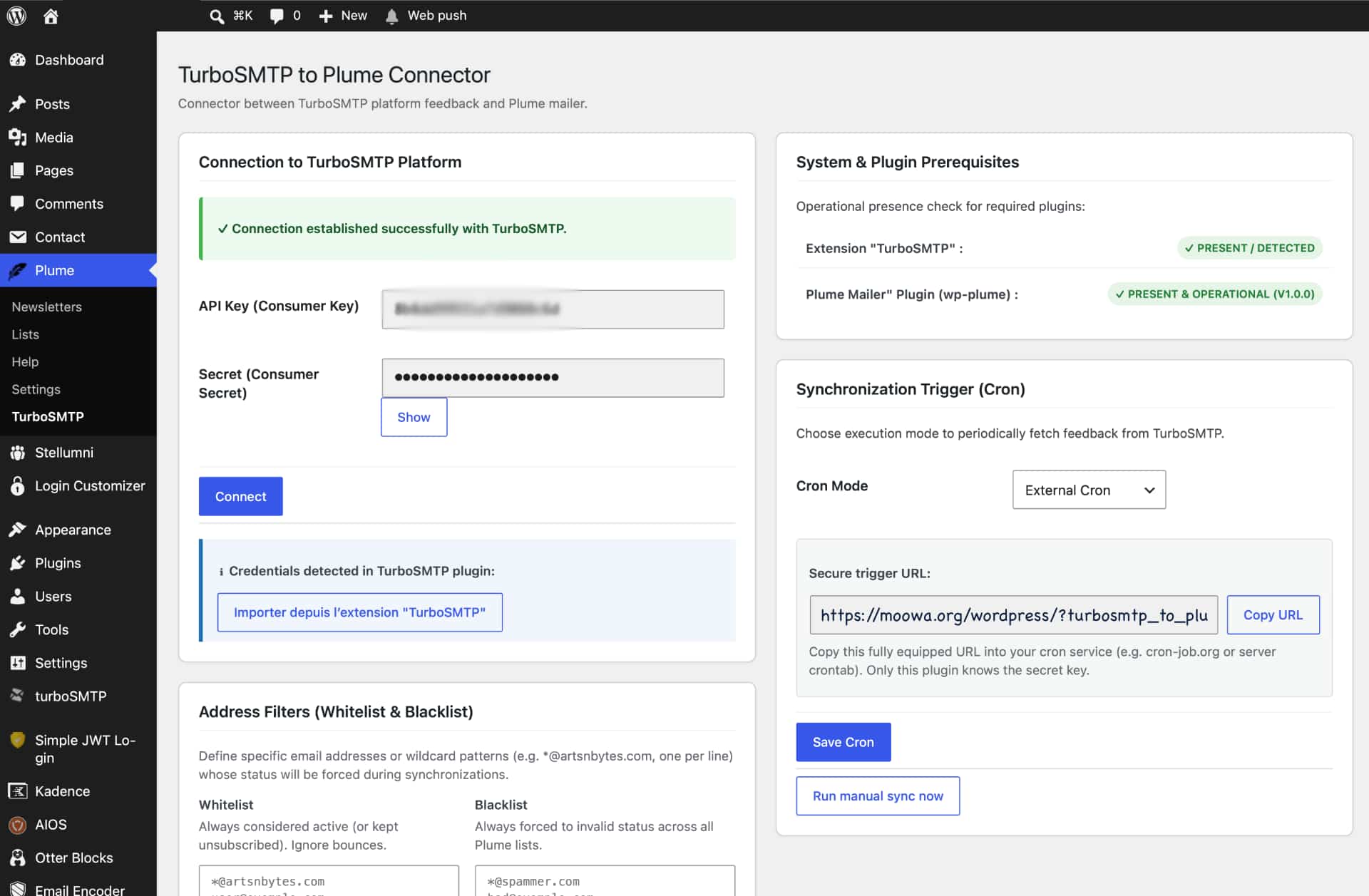Open the Cron Mode dropdown
Screen dimensions: 1369x896
click(1089, 490)
